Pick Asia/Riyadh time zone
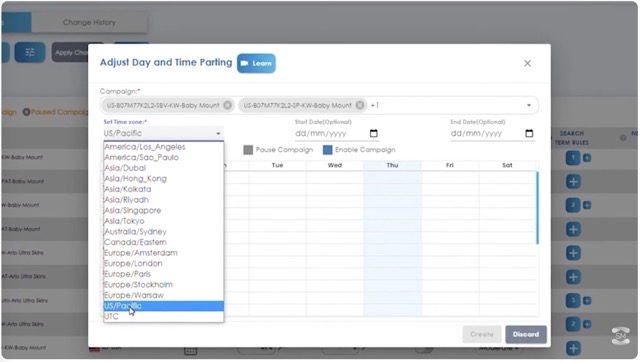This screenshot has width=640, height=362. click(163, 200)
